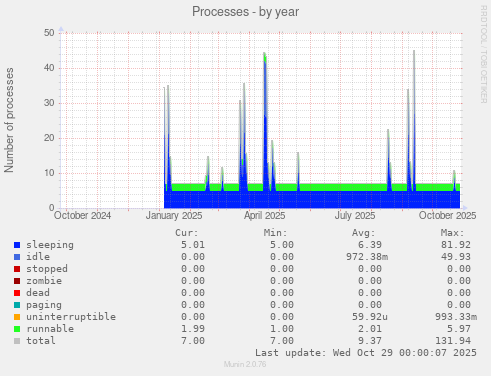Click the idle legend color swatch
Screen dimensions: 491x376
pos(17,257)
